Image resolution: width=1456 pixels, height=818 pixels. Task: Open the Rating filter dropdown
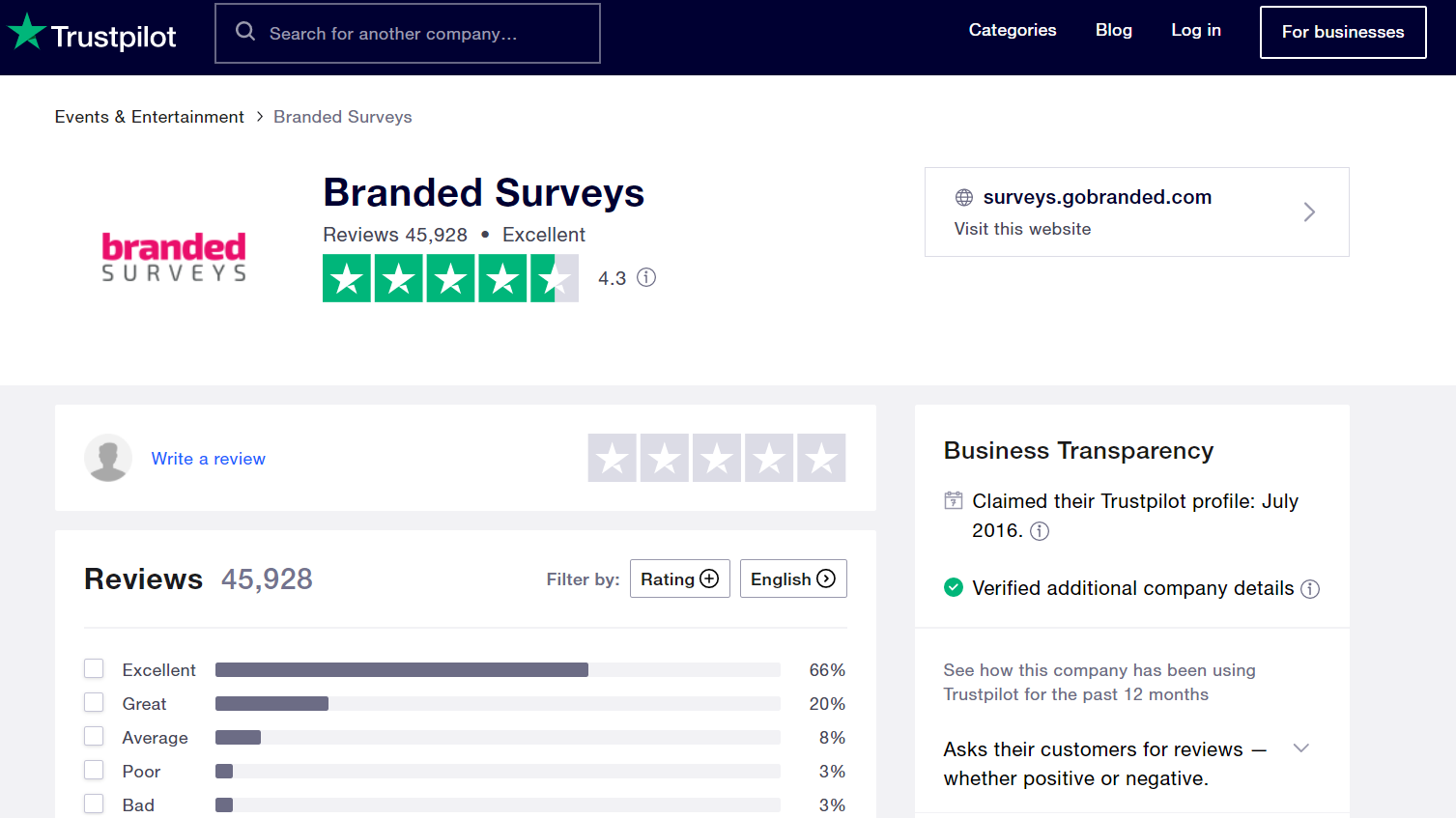coord(680,578)
